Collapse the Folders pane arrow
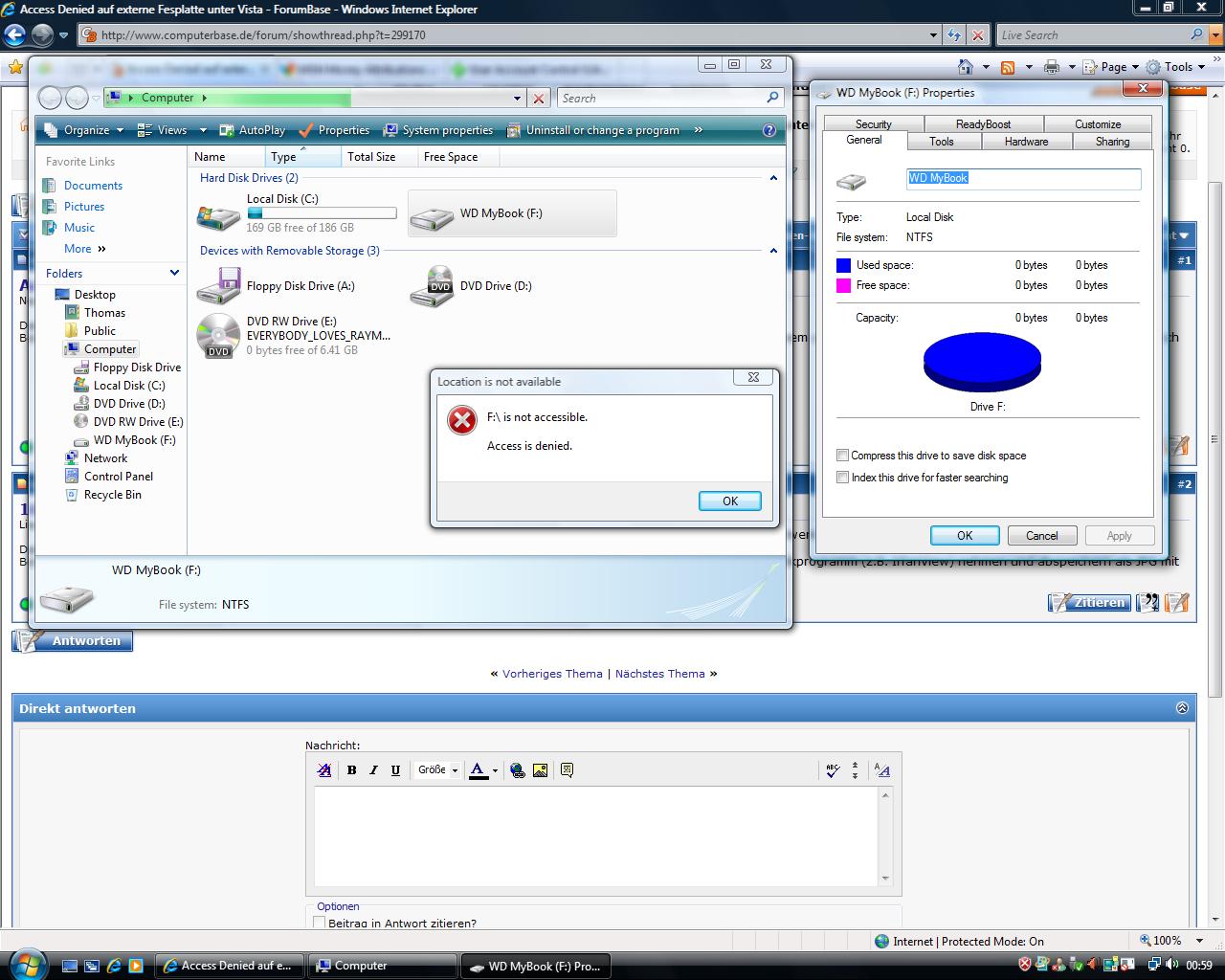The image size is (1225, 980). (x=174, y=273)
